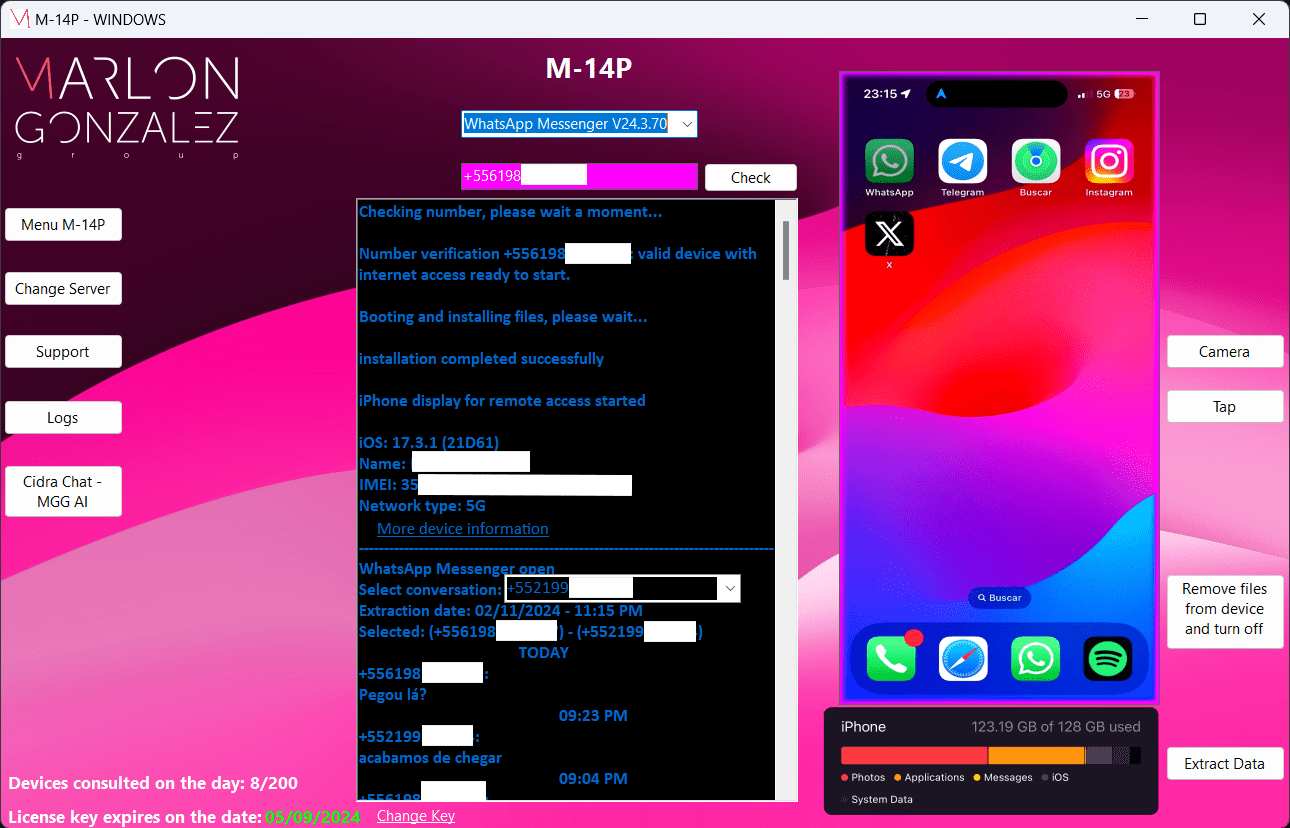Click the Messages storage legend entry
This screenshot has width=1290, height=828.
point(1002,777)
